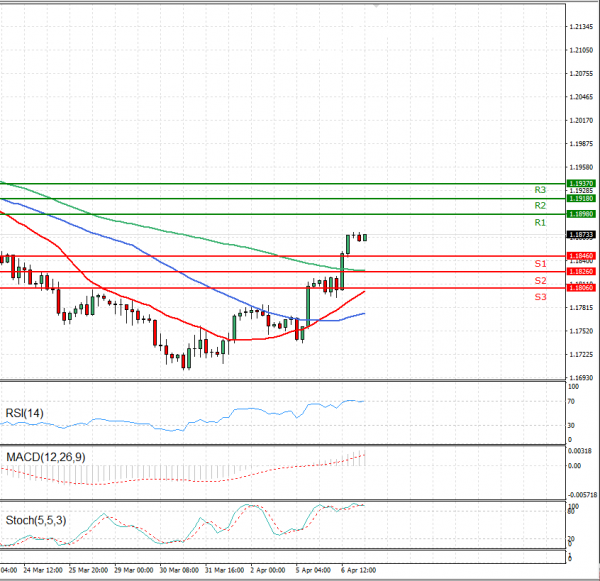
Task: Click the 1.20465 price axis value
Action: click(581, 97)
